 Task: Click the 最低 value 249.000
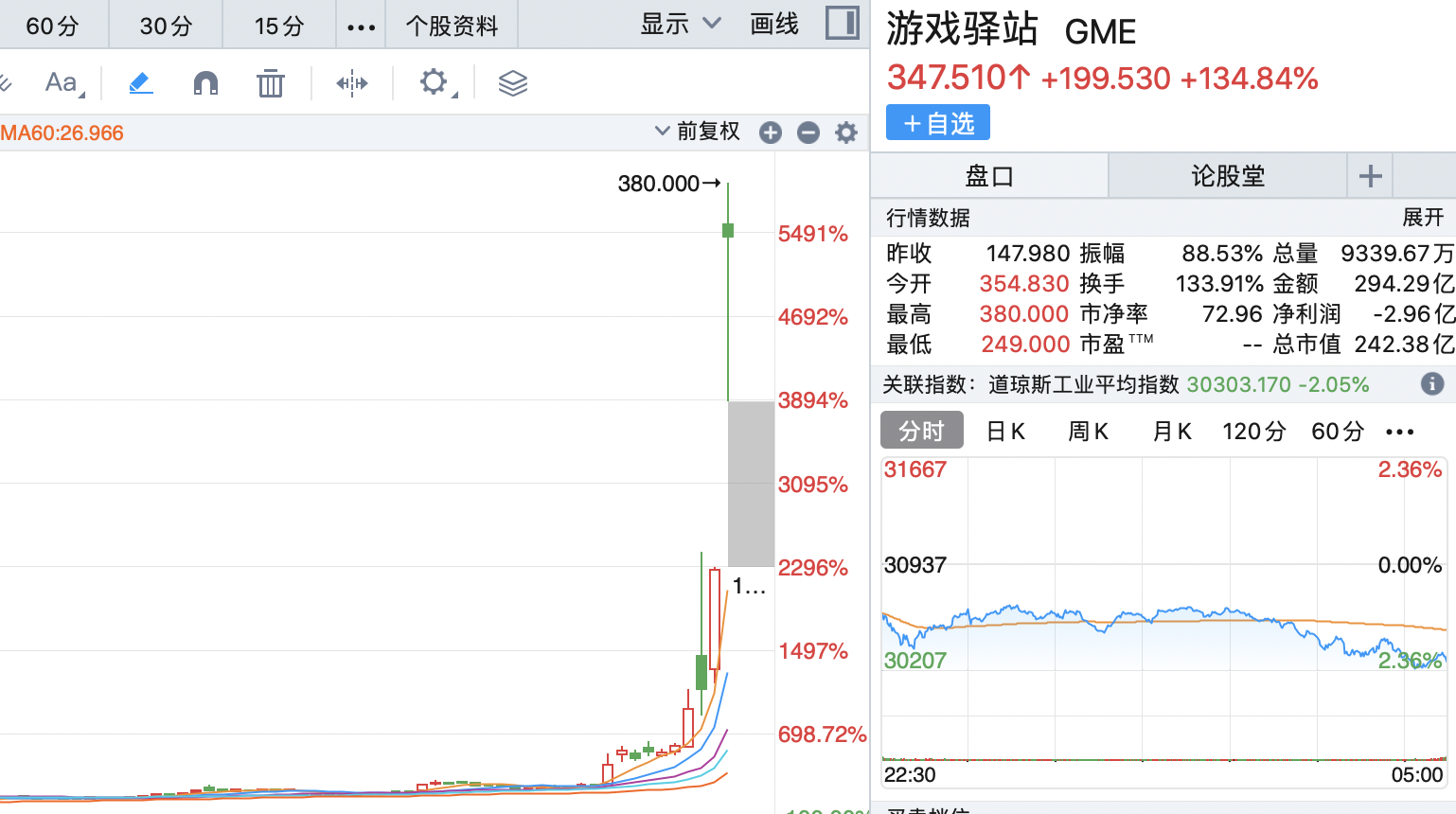click(1025, 344)
